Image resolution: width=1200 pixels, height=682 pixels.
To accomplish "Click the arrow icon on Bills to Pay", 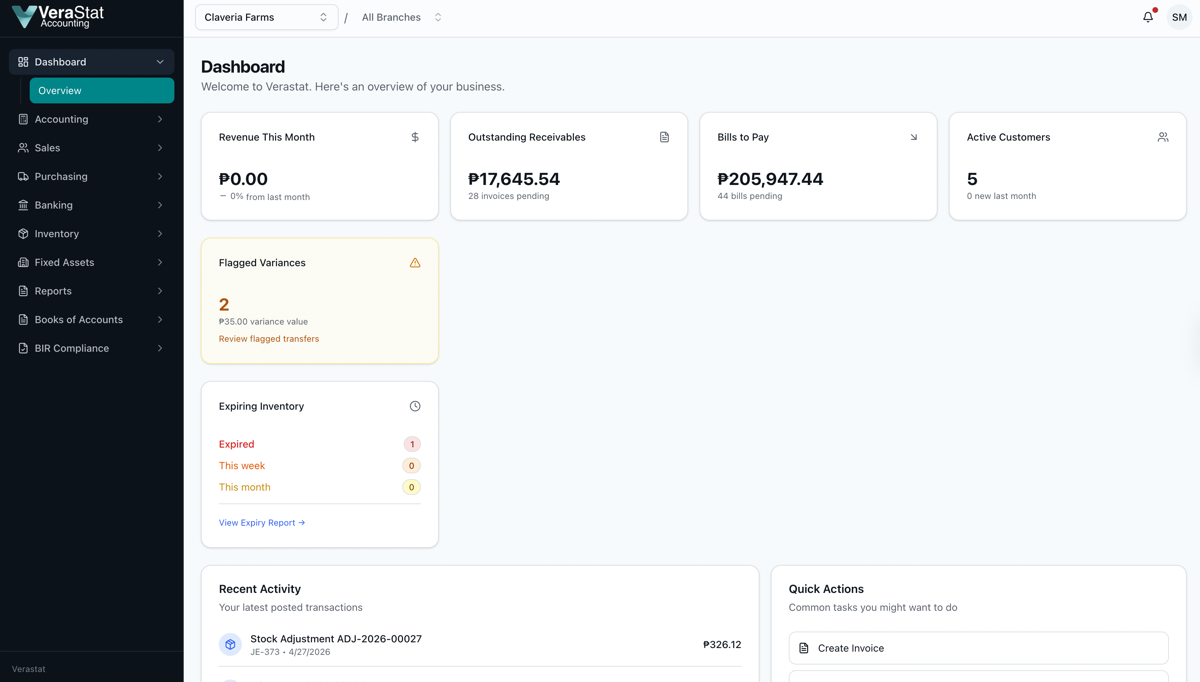I will point(914,137).
